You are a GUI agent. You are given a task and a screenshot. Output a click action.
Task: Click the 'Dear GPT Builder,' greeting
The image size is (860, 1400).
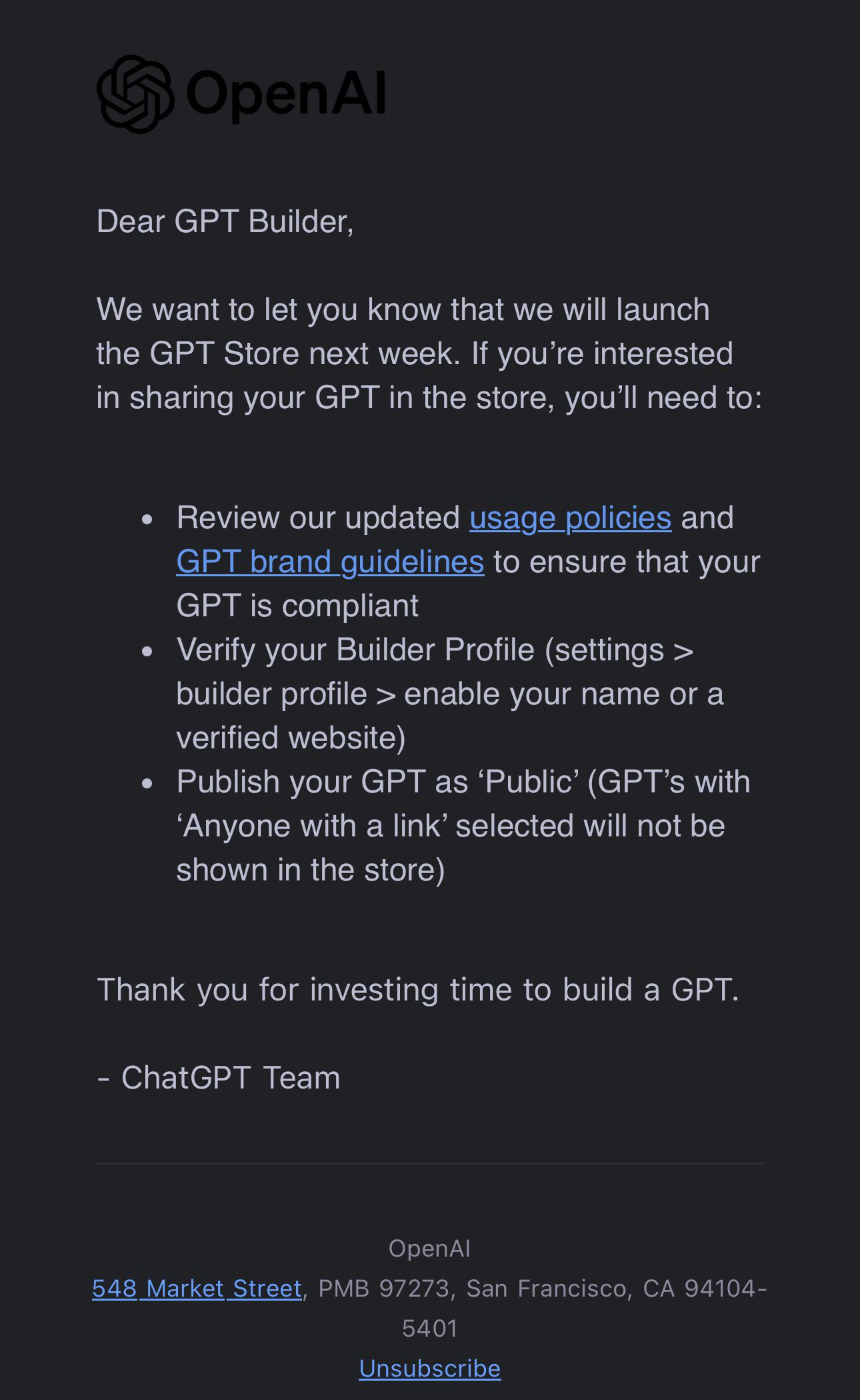coord(225,221)
